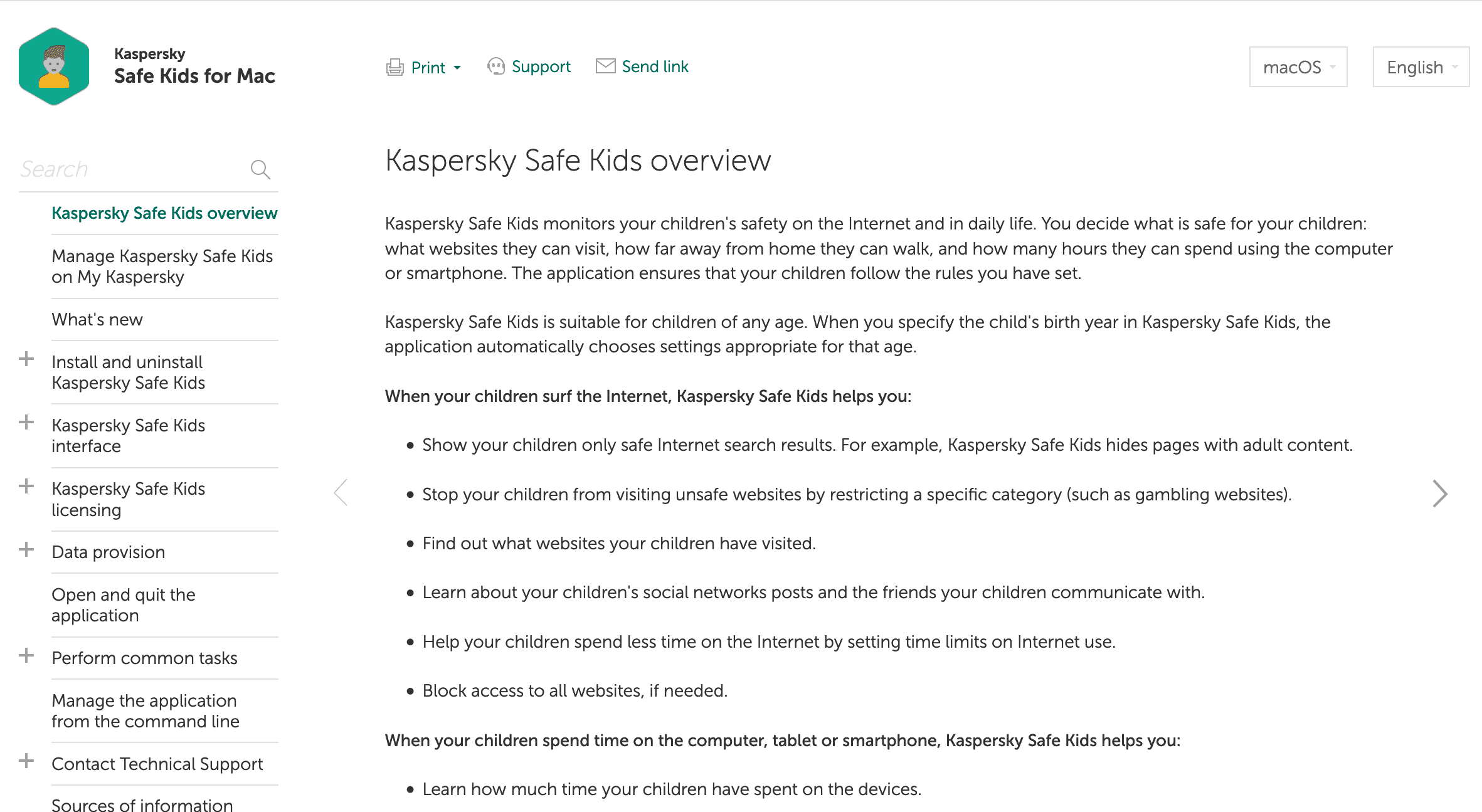
Task: Expand the Contact Technical Support section
Action: point(26,761)
